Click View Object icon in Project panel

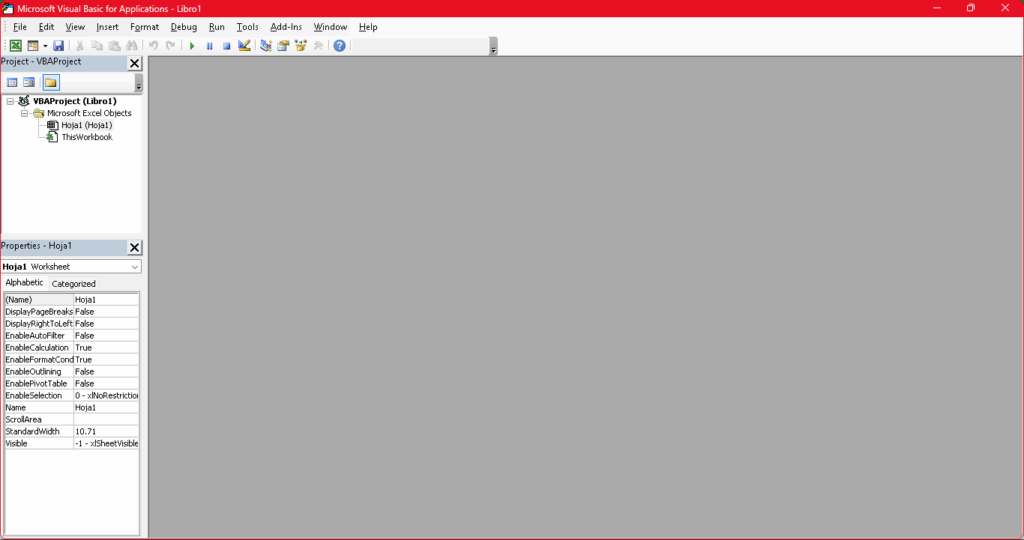click(29, 82)
